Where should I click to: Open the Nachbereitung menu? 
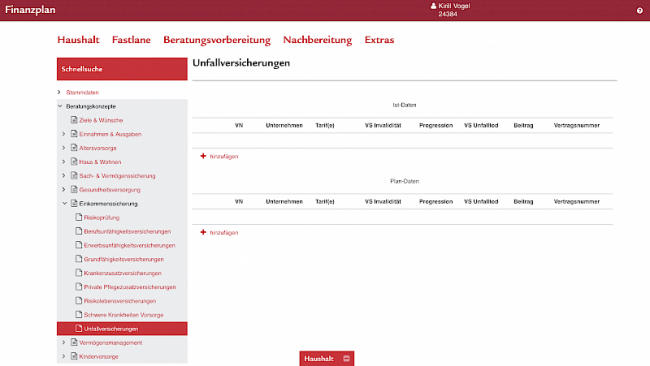(318, 40)
